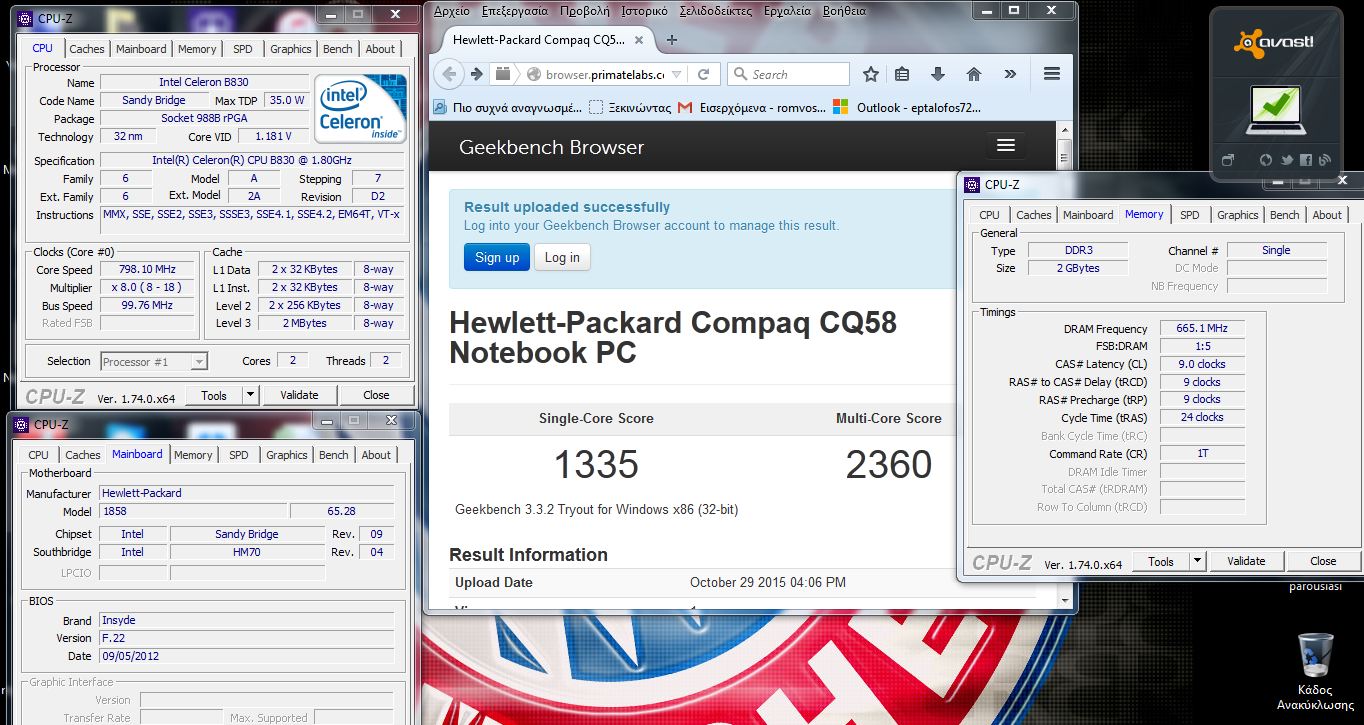Click the browser.primatelabs address field
The width and height of the screenshot is (1364, 725).
pyautogui.click(x=606, y=74)
